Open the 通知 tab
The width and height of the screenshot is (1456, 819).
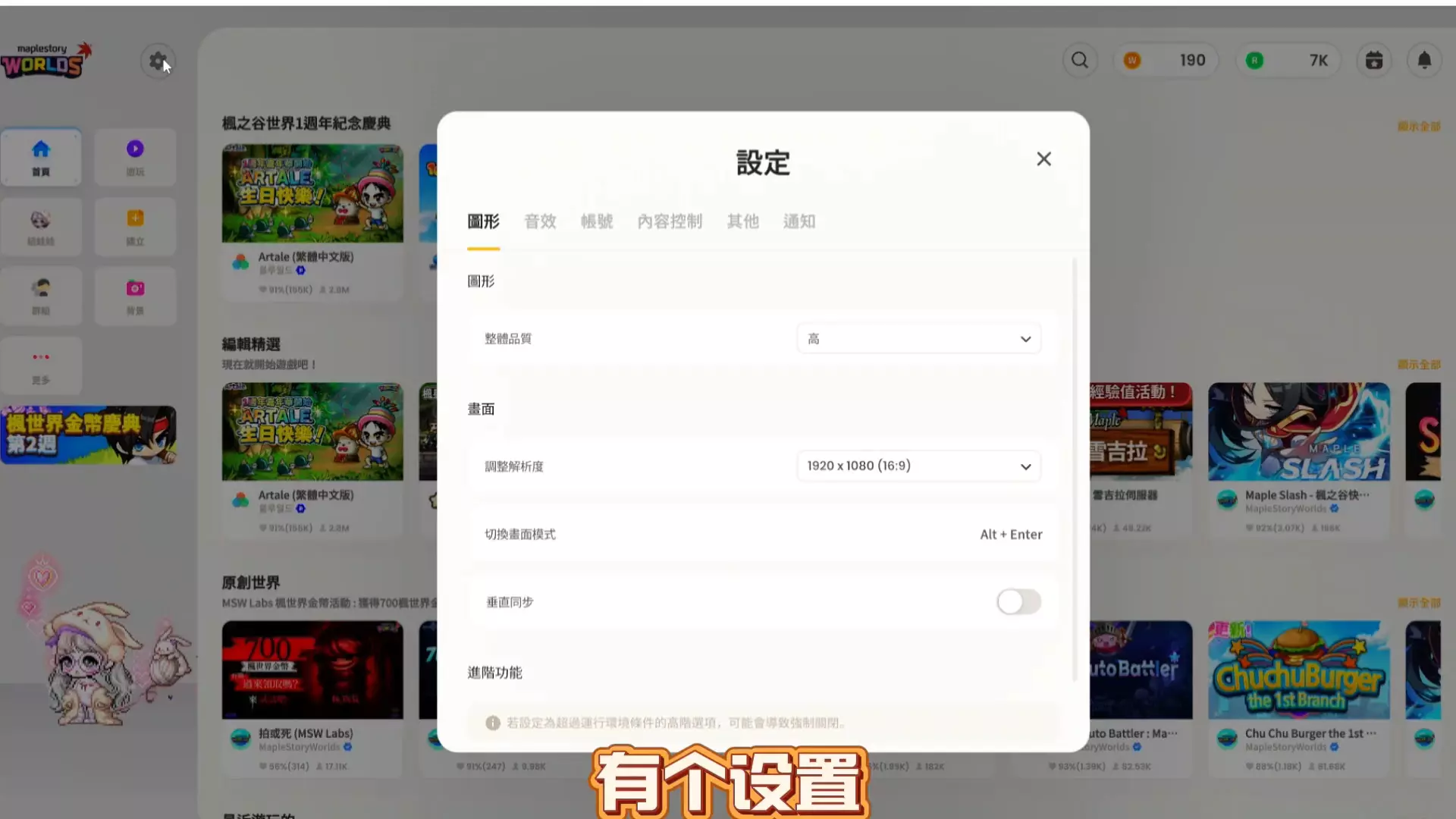(799, 221)
